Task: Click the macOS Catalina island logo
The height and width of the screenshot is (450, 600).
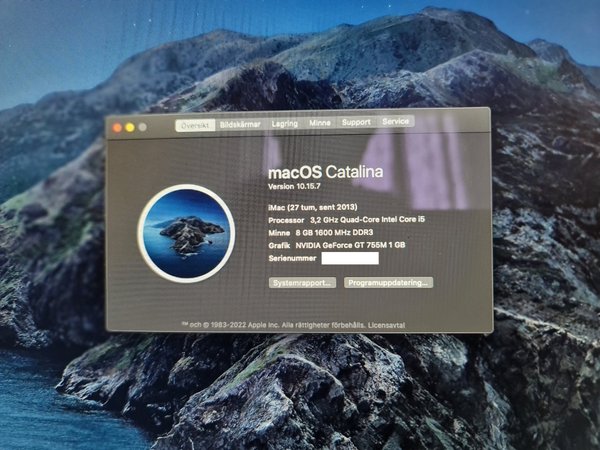Action: point(186,233)
